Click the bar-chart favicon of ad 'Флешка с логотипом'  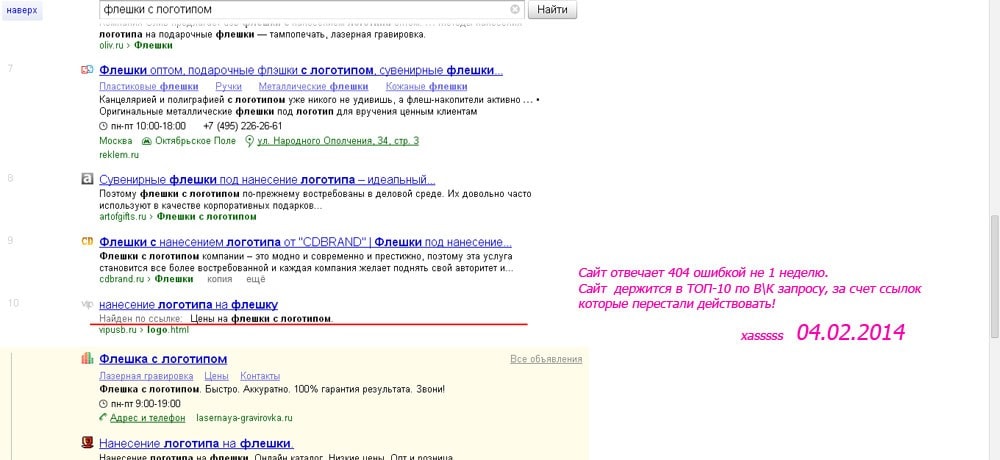[87, 359]
